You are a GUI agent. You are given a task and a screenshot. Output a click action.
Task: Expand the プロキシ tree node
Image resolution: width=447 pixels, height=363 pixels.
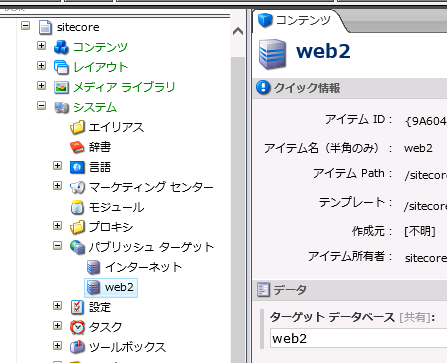tap(57, 226)
